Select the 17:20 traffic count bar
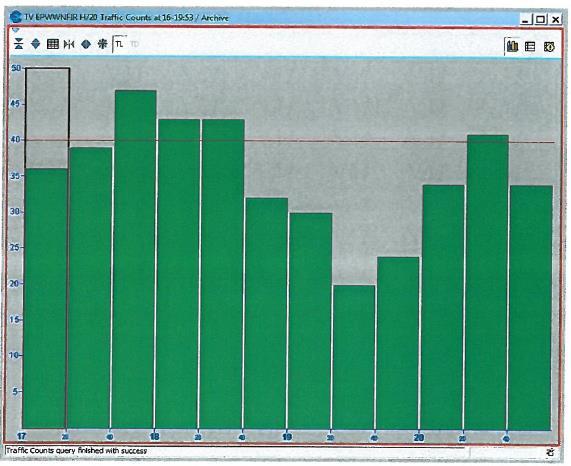 pyautogui.click(x=91, y=288)
